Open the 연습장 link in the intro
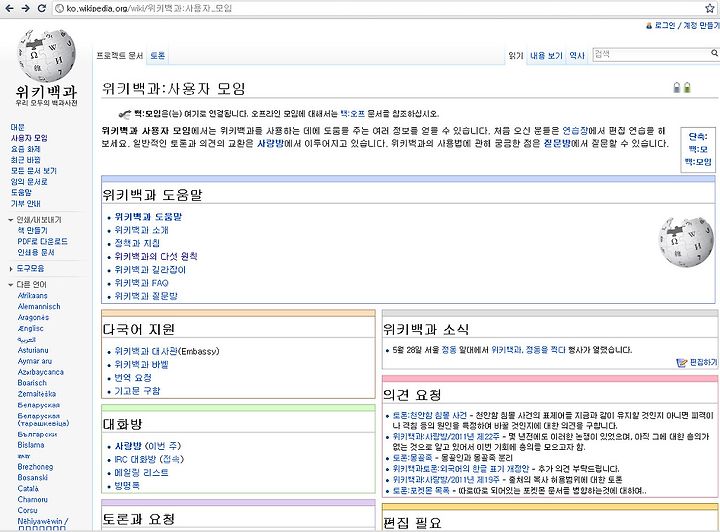Image resolution: width=720 pixels, height=532 pixels. point(575,131)
